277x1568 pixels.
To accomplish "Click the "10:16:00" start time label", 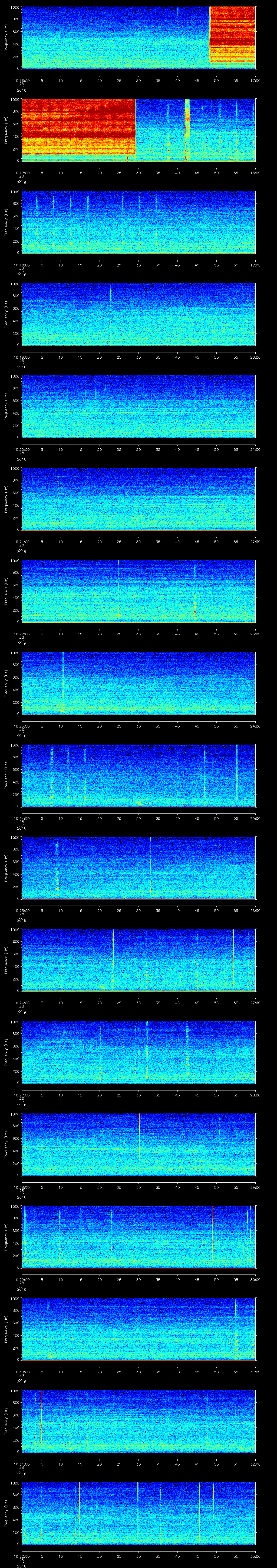I will [21, 80].
